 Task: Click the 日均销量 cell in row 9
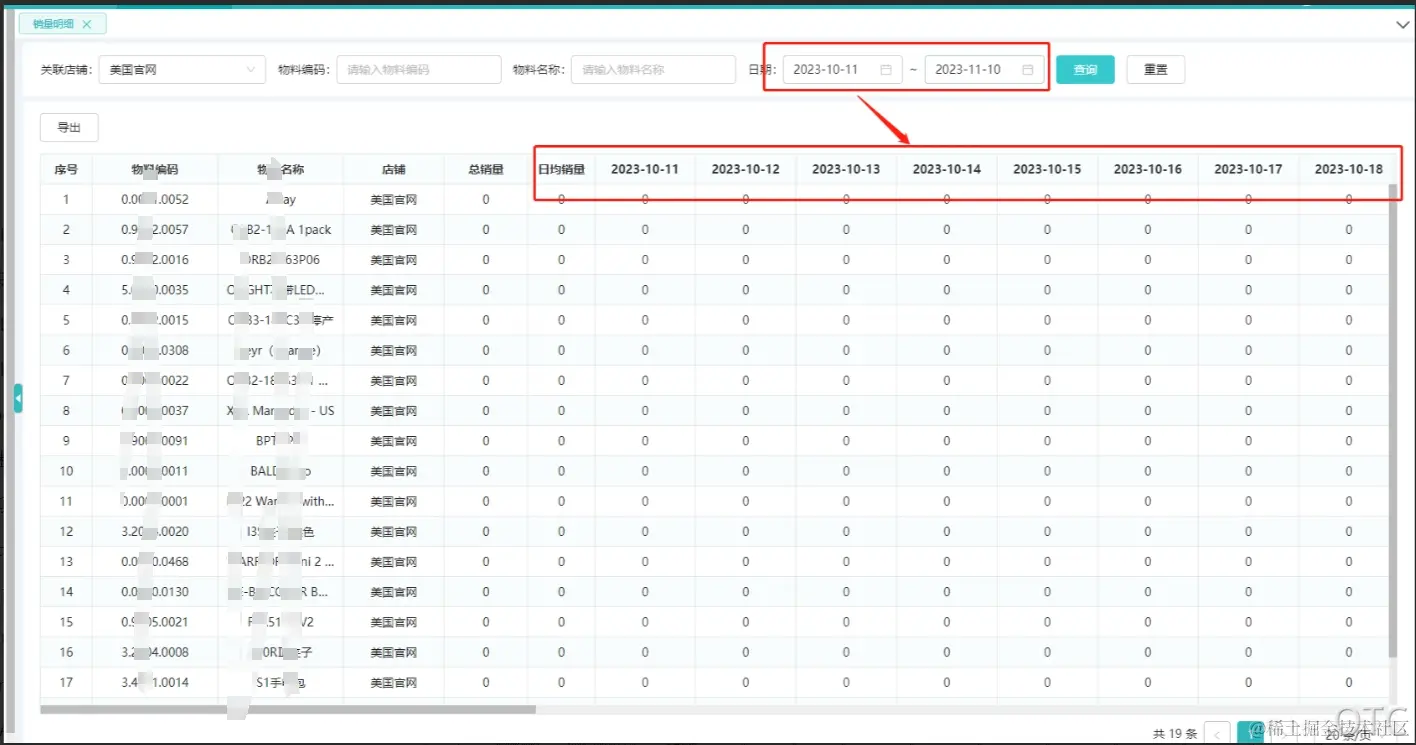coord(561,441)
